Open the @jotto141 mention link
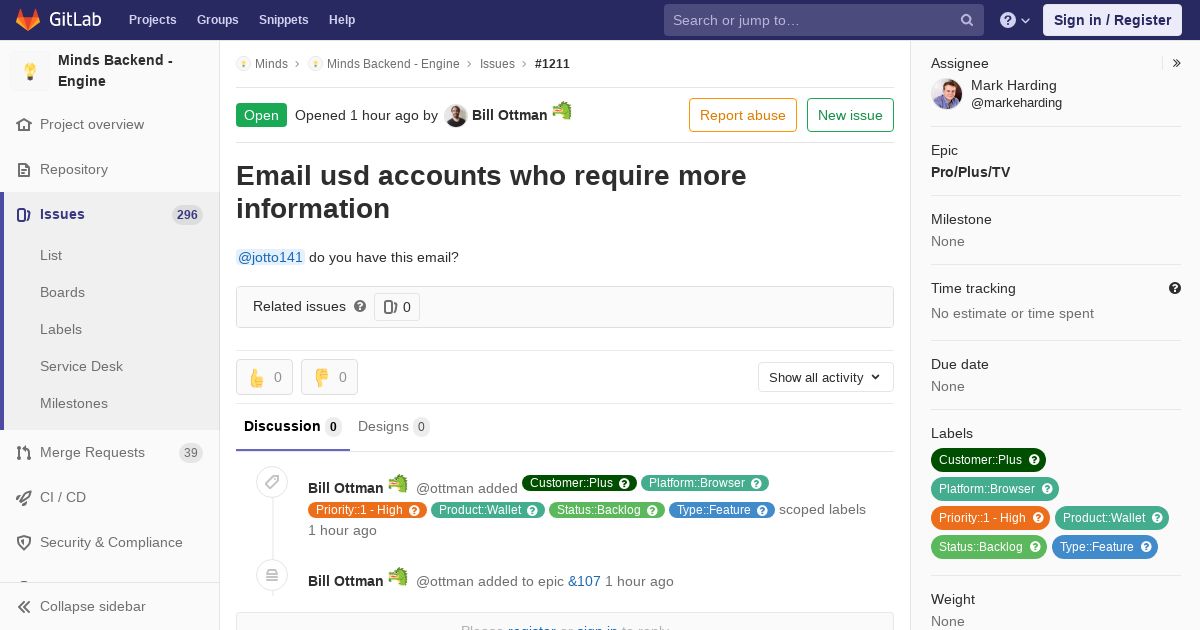The width and height of the screenshot is (1200, 630). (270, 257)
